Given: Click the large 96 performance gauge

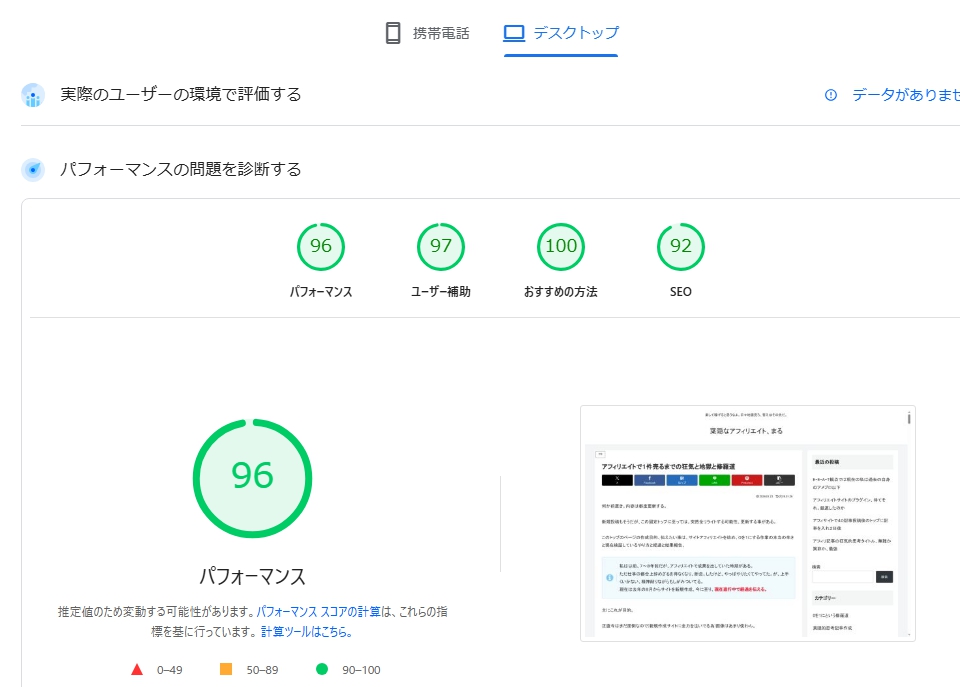Looking at the screenshot, I should [x=252, y=476].
